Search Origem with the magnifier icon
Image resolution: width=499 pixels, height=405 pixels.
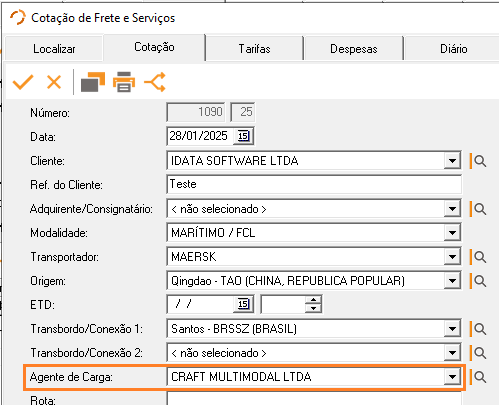click(x=478, y=281)
